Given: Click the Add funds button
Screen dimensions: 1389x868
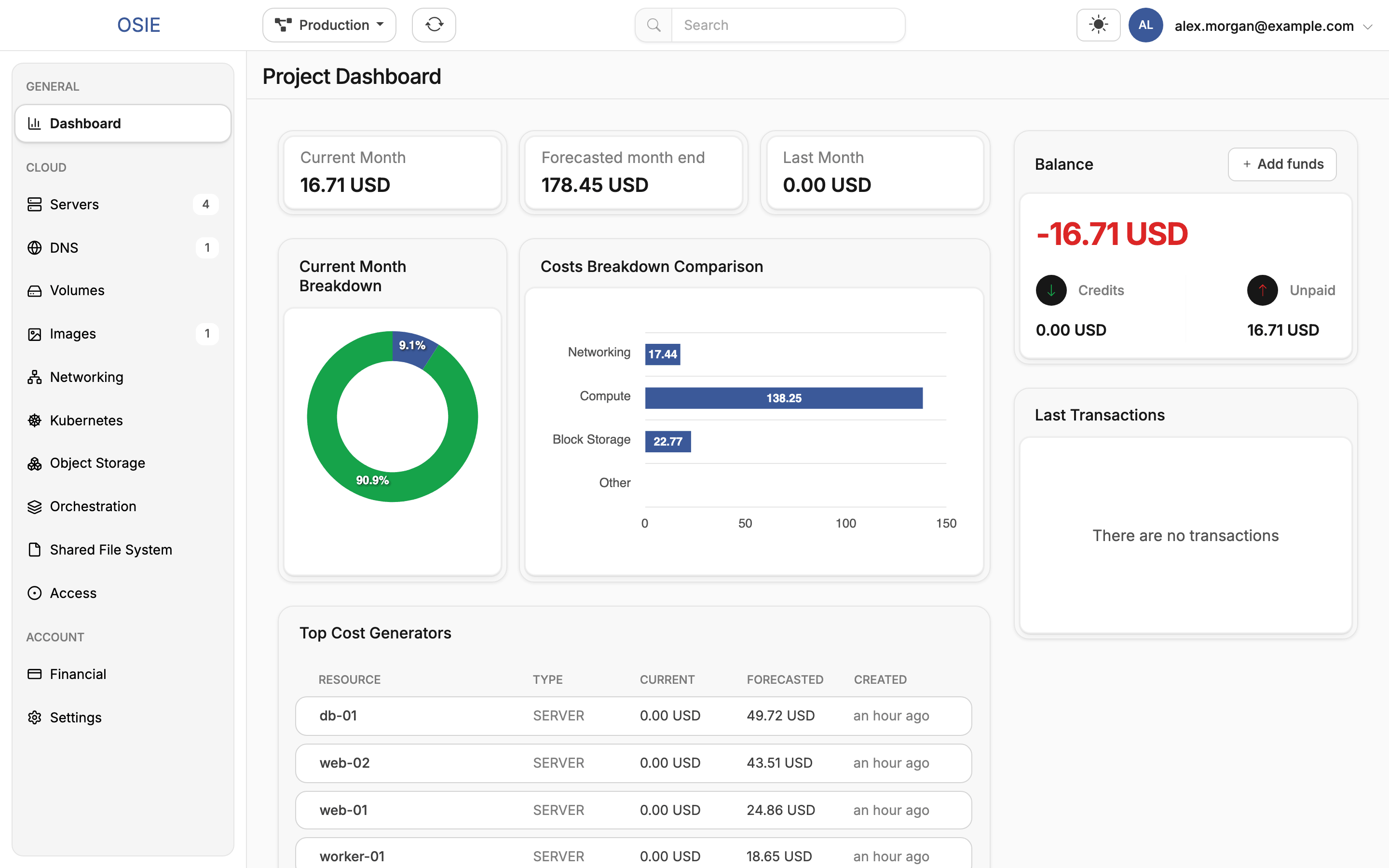Looking at the screenshot, I should click(1282, 164).
